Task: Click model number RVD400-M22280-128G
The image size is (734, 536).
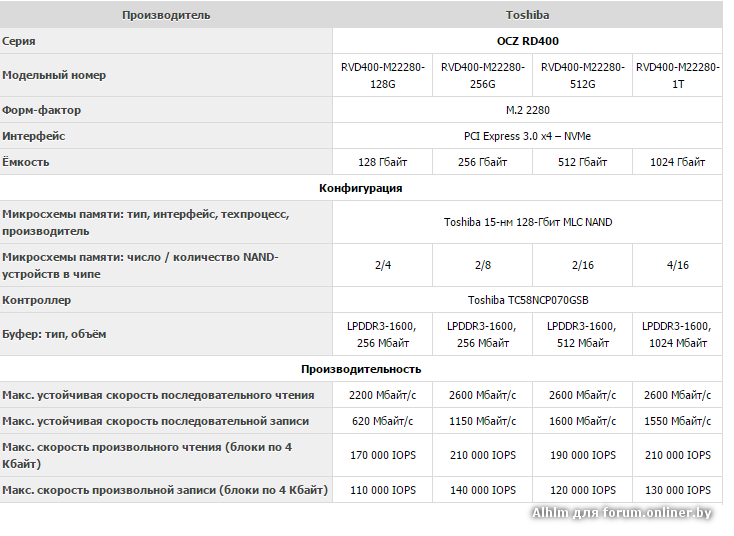Action: (383, 75)
